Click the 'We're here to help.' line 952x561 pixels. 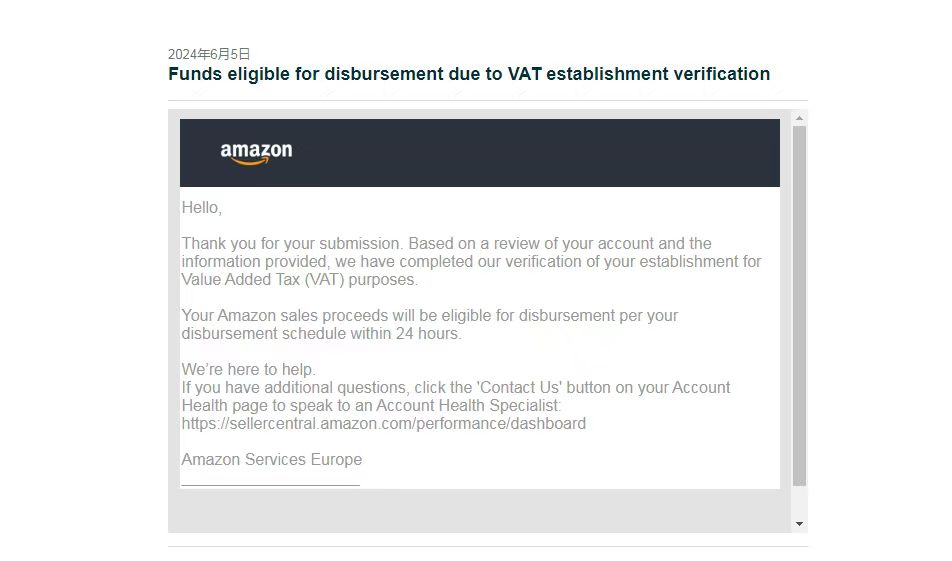(248, 370)
